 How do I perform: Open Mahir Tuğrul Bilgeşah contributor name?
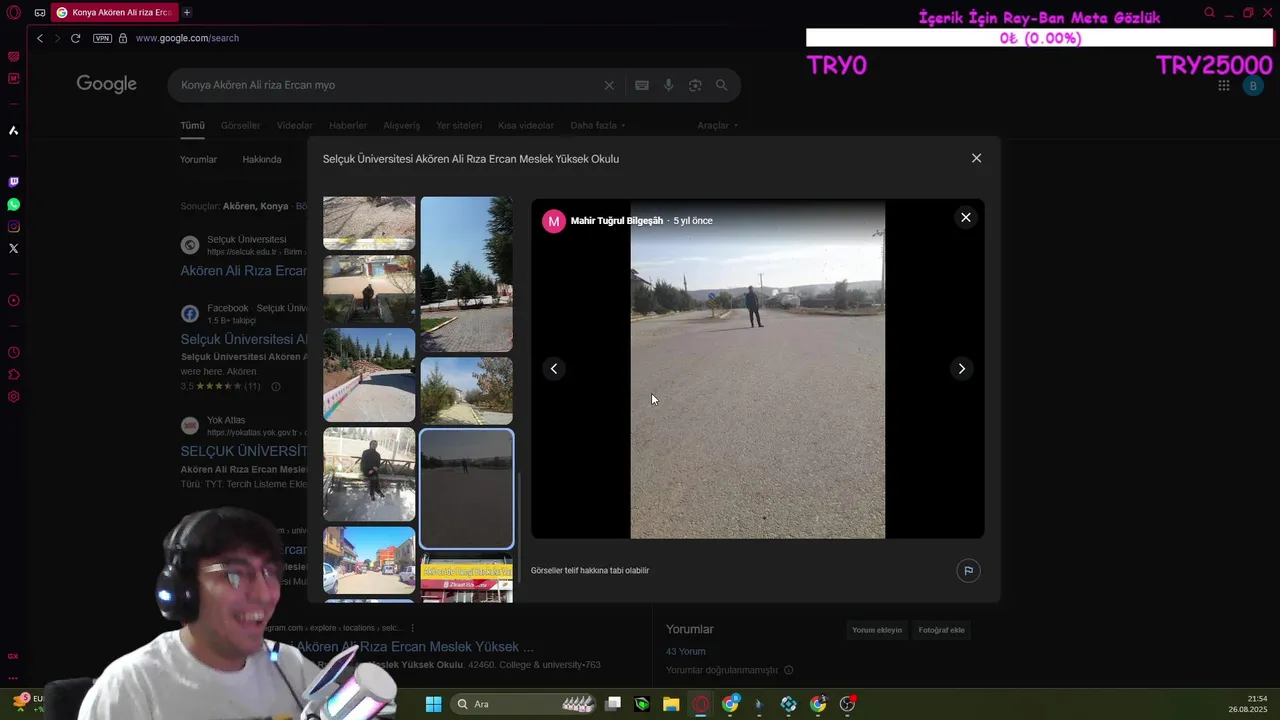pos(616,220)
